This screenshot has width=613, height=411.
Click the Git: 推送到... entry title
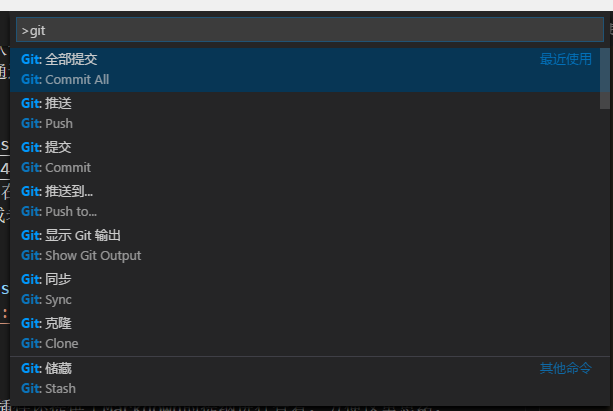pyautogui.click(x=57, y=191)
